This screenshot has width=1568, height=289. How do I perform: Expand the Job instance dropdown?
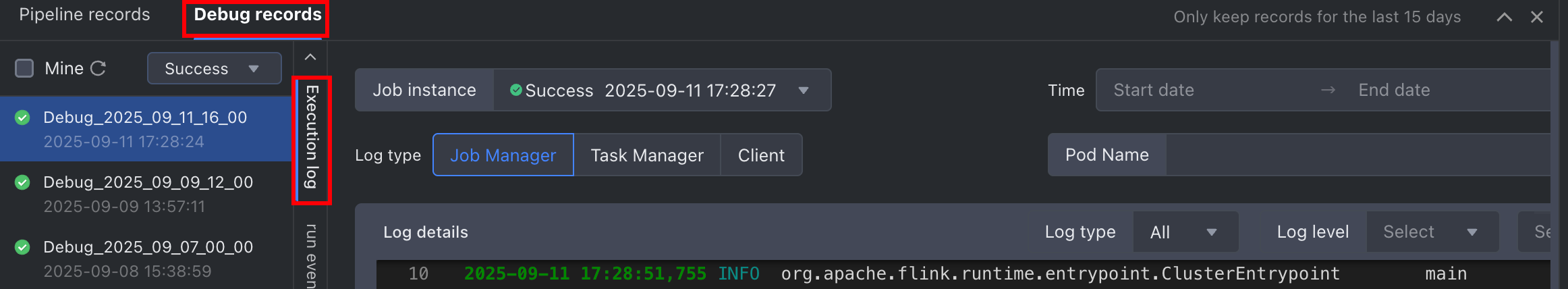(662, 90)
